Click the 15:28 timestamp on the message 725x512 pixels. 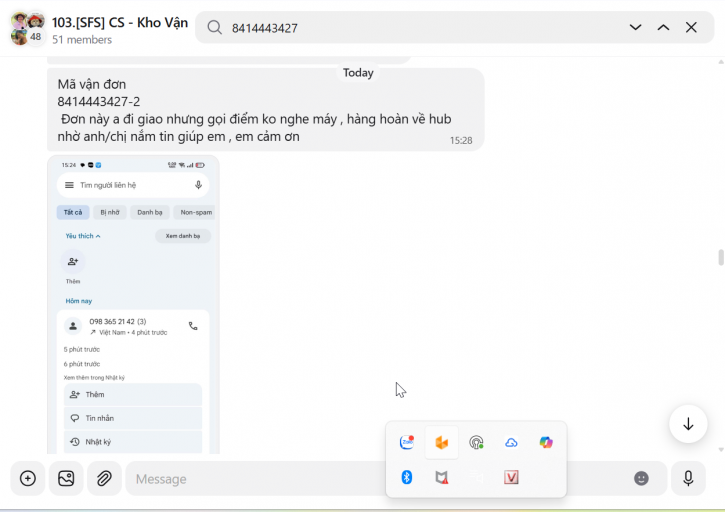461,141
